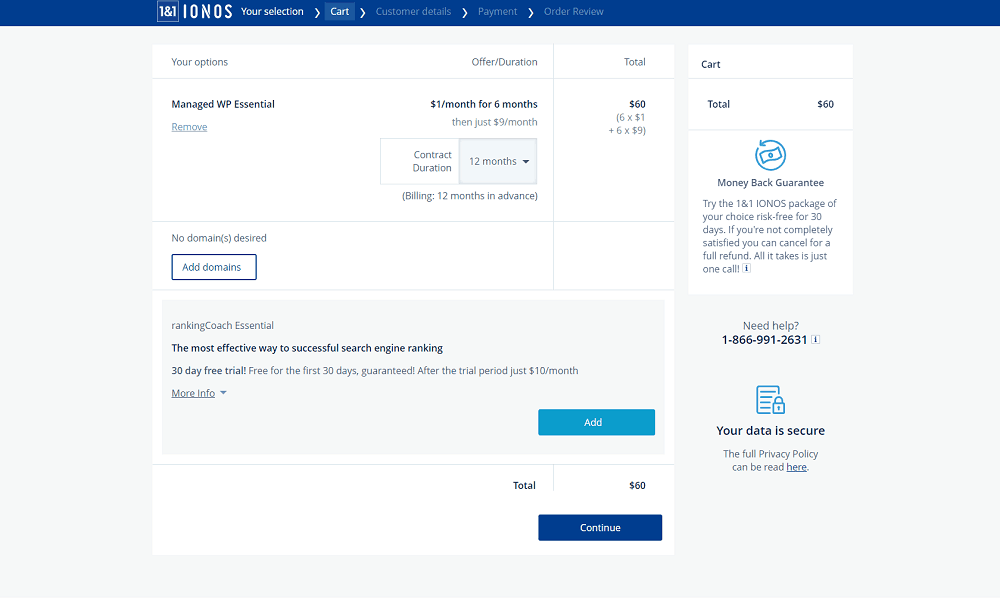Screen dimensions: 1000x599
Task: Click the 1&1 IONOS logo
Action: click(195, 11)
